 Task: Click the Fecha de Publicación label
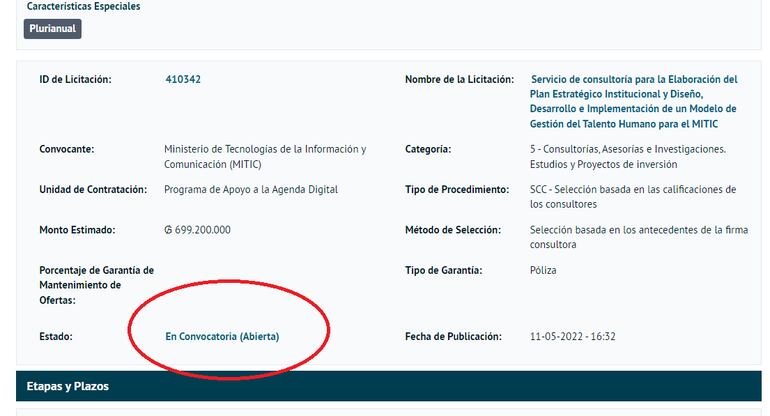tap(453, 337)
